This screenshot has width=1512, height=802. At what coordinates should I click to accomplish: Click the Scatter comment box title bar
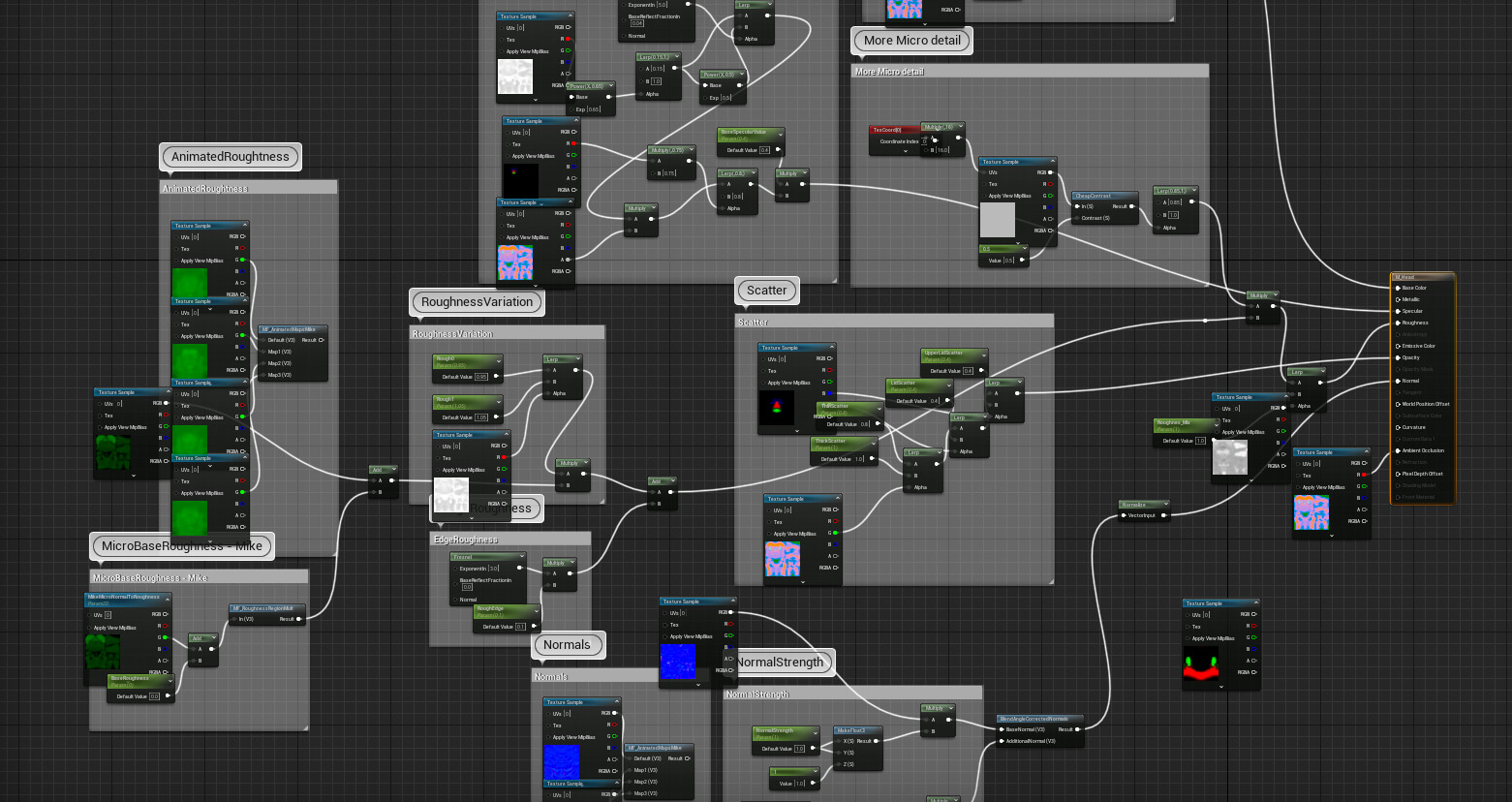tap(894, 322)
